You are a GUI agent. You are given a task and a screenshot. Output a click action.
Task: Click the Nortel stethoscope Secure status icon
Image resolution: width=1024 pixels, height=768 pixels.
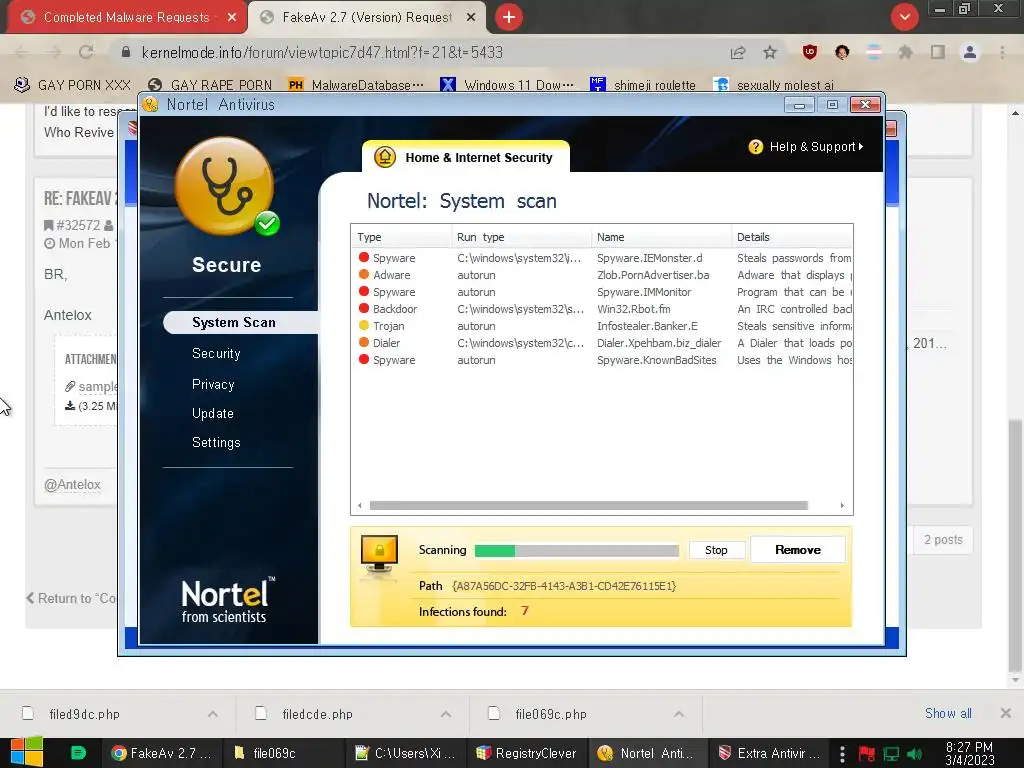[225, 187]
